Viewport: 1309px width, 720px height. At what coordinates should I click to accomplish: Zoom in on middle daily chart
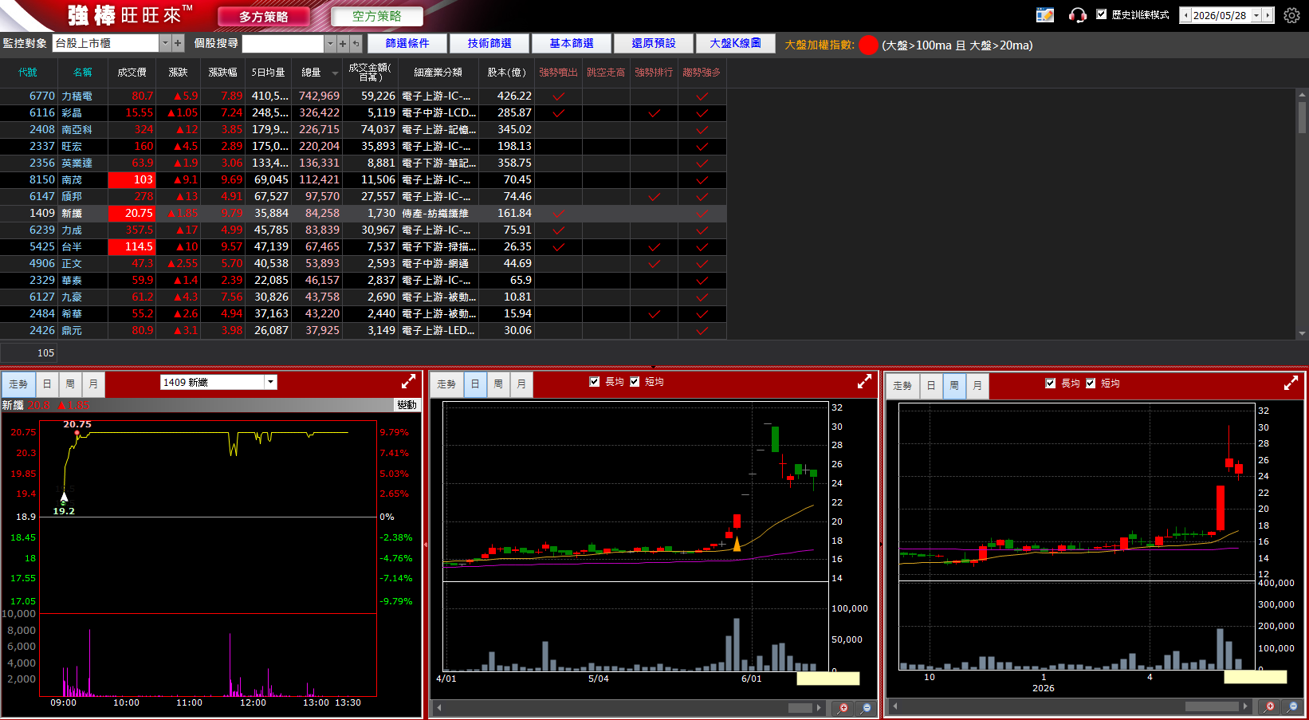(x=843, y=708)
